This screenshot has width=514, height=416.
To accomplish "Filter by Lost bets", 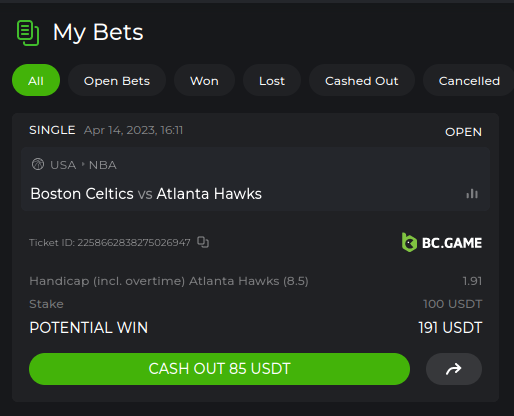I will click(x=272, y=80).
